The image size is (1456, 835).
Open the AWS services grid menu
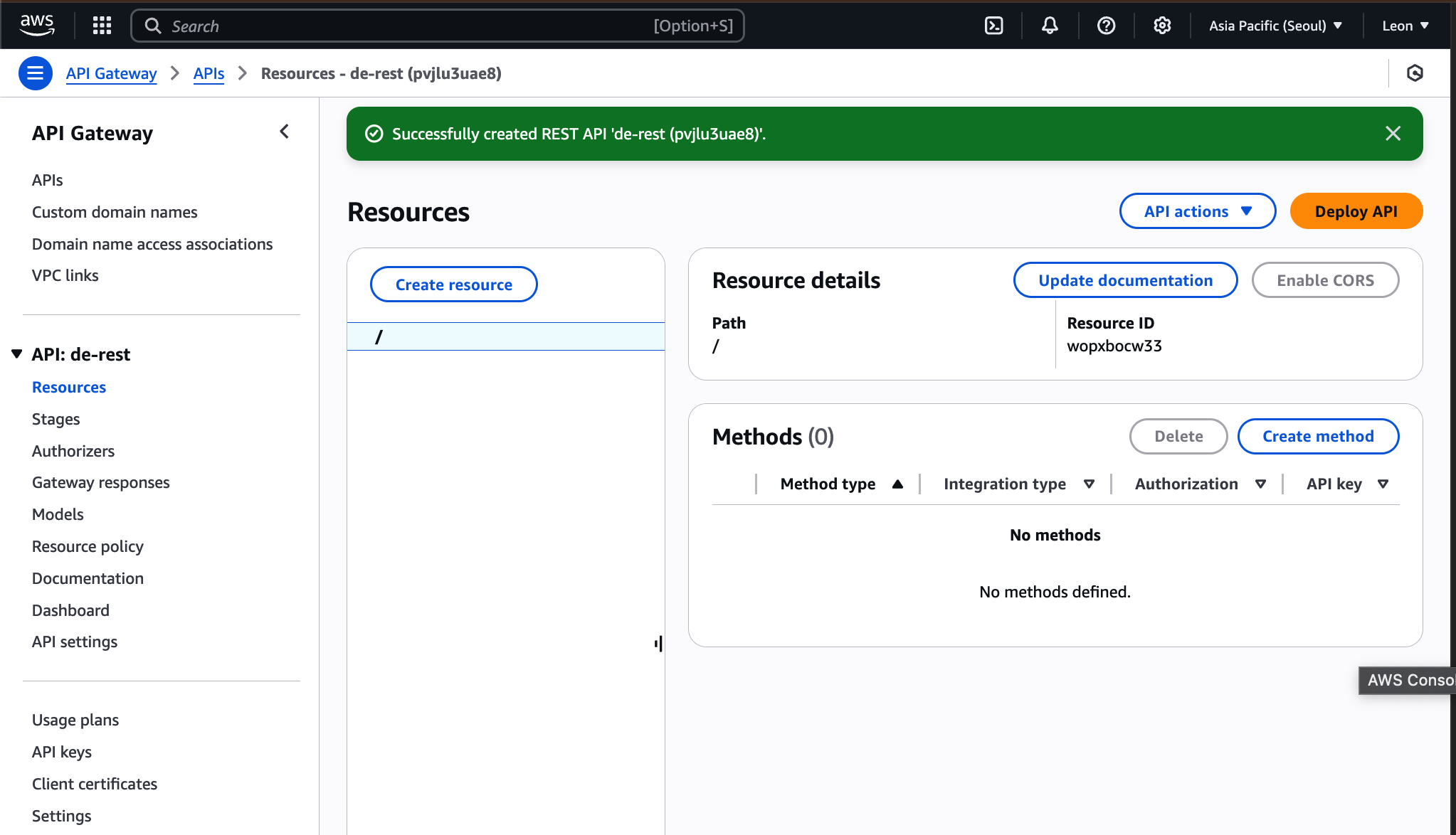point(102,26)
